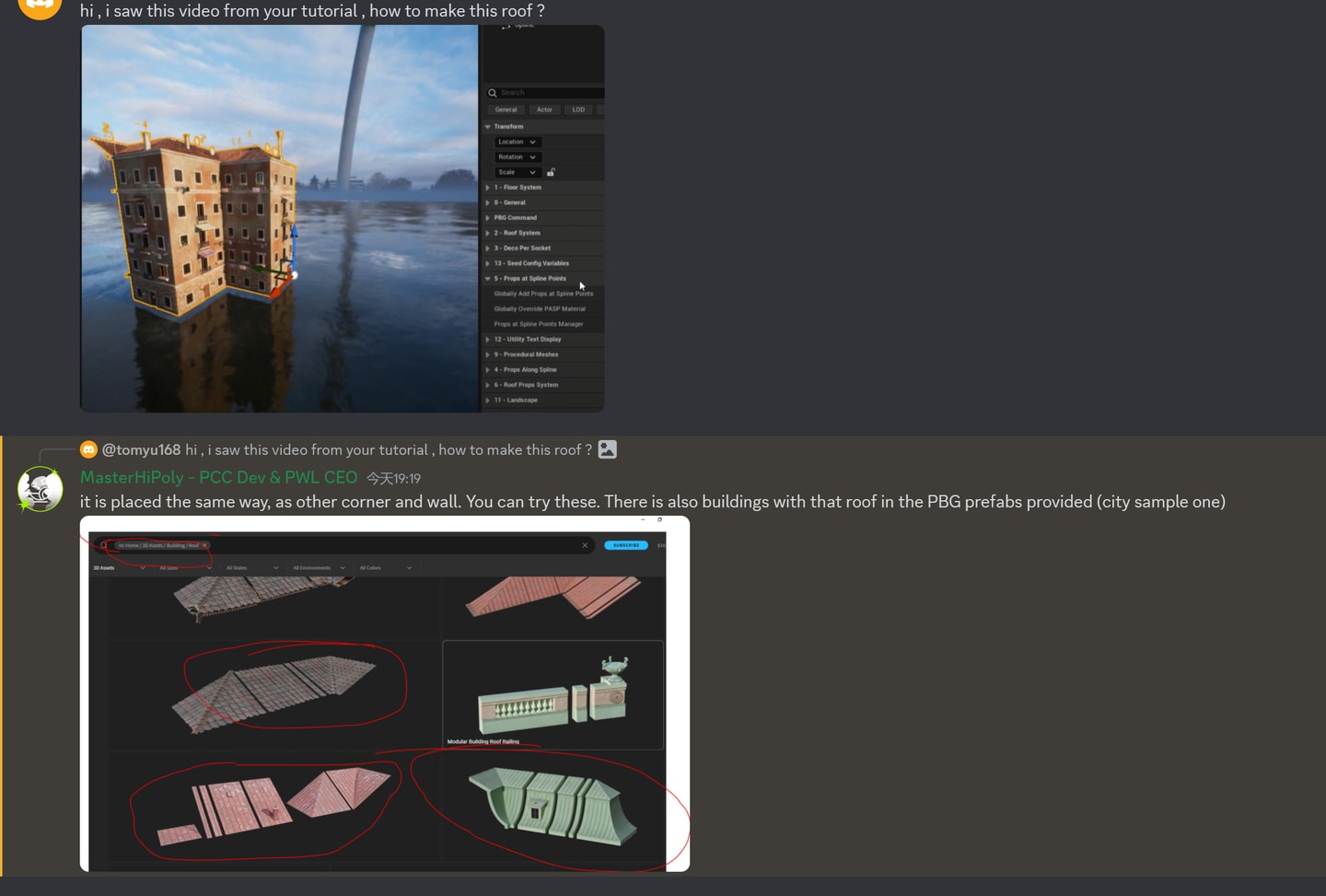Viewport: 1326px width, 896px height.
Task: Toggle the Scale lock icon
Action: pos(551,172)
